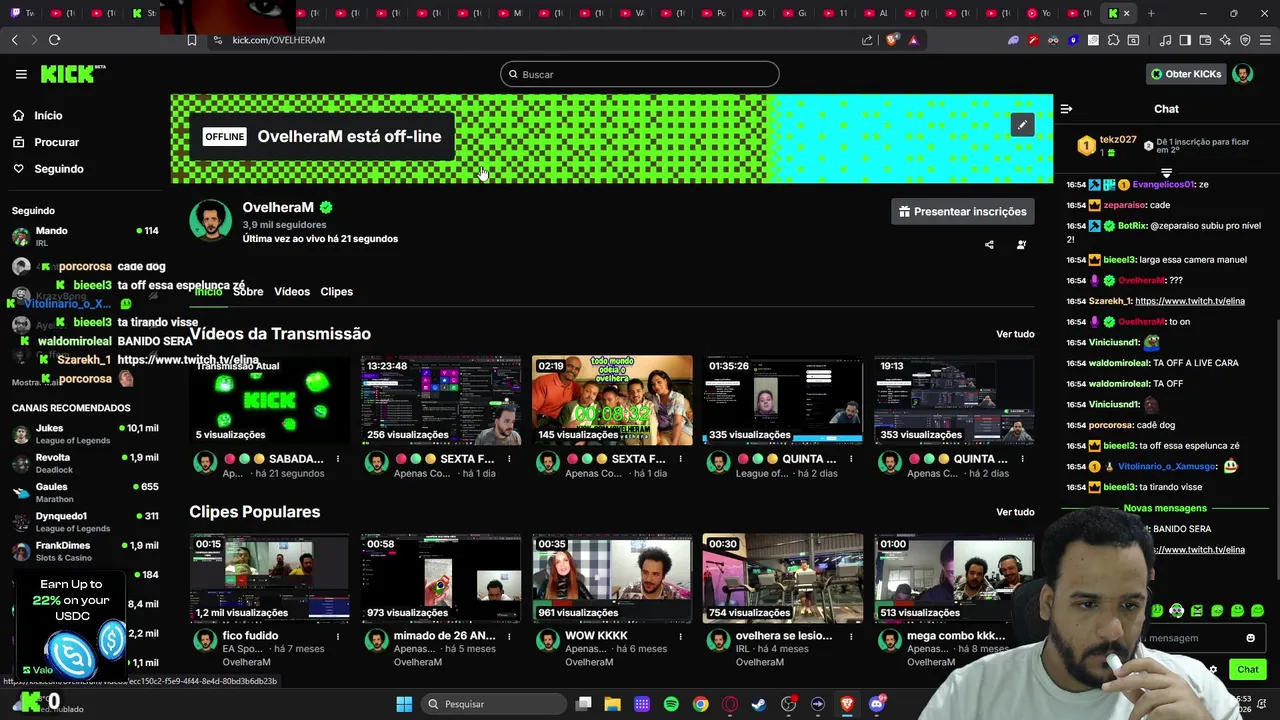This screenshot has height=720, width=1280.
Task: Open options for ovelhera se lesio clip
Action: pos(851,636)
